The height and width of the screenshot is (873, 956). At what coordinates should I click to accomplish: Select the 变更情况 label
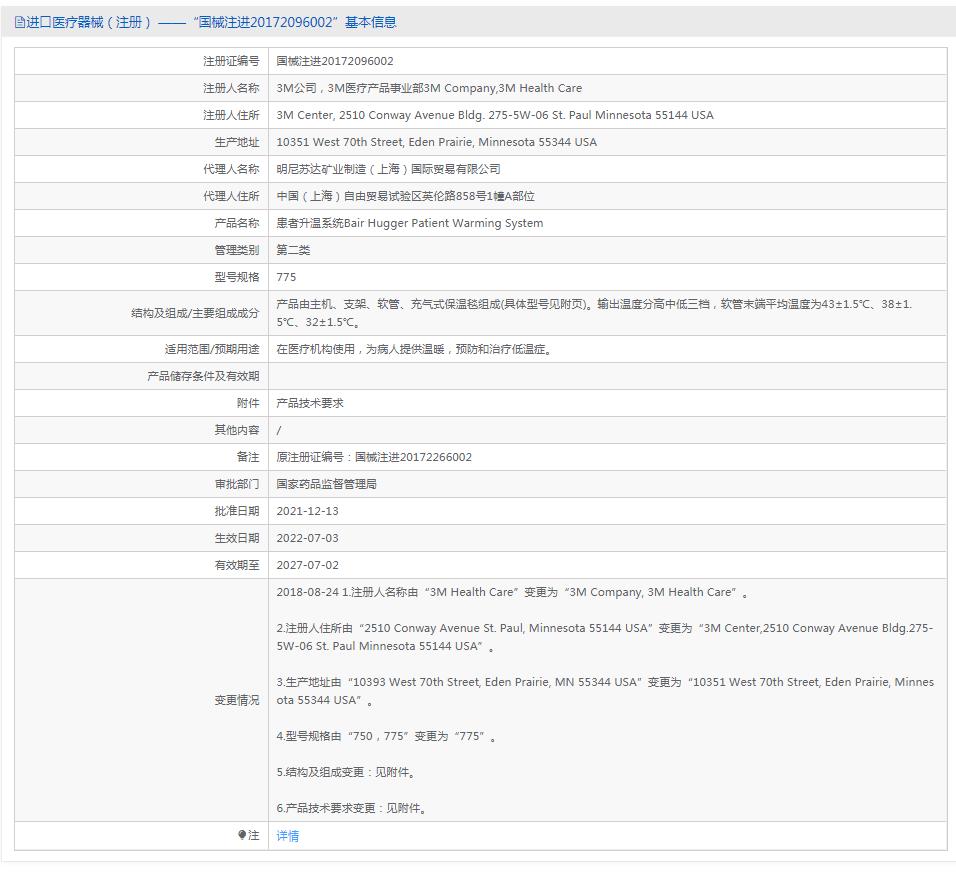click(x=237, y=700)
